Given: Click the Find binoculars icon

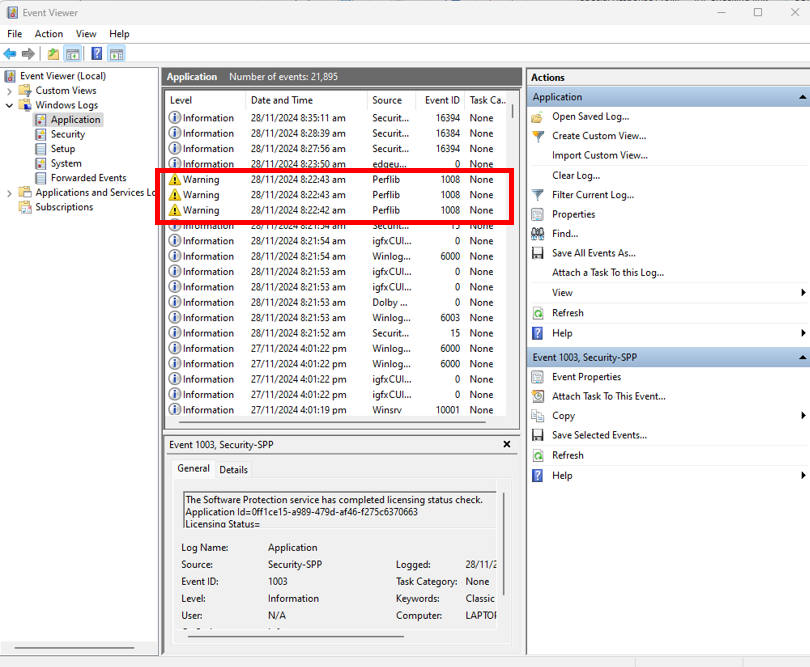Looking at the screenshot, I should (537, 234).
